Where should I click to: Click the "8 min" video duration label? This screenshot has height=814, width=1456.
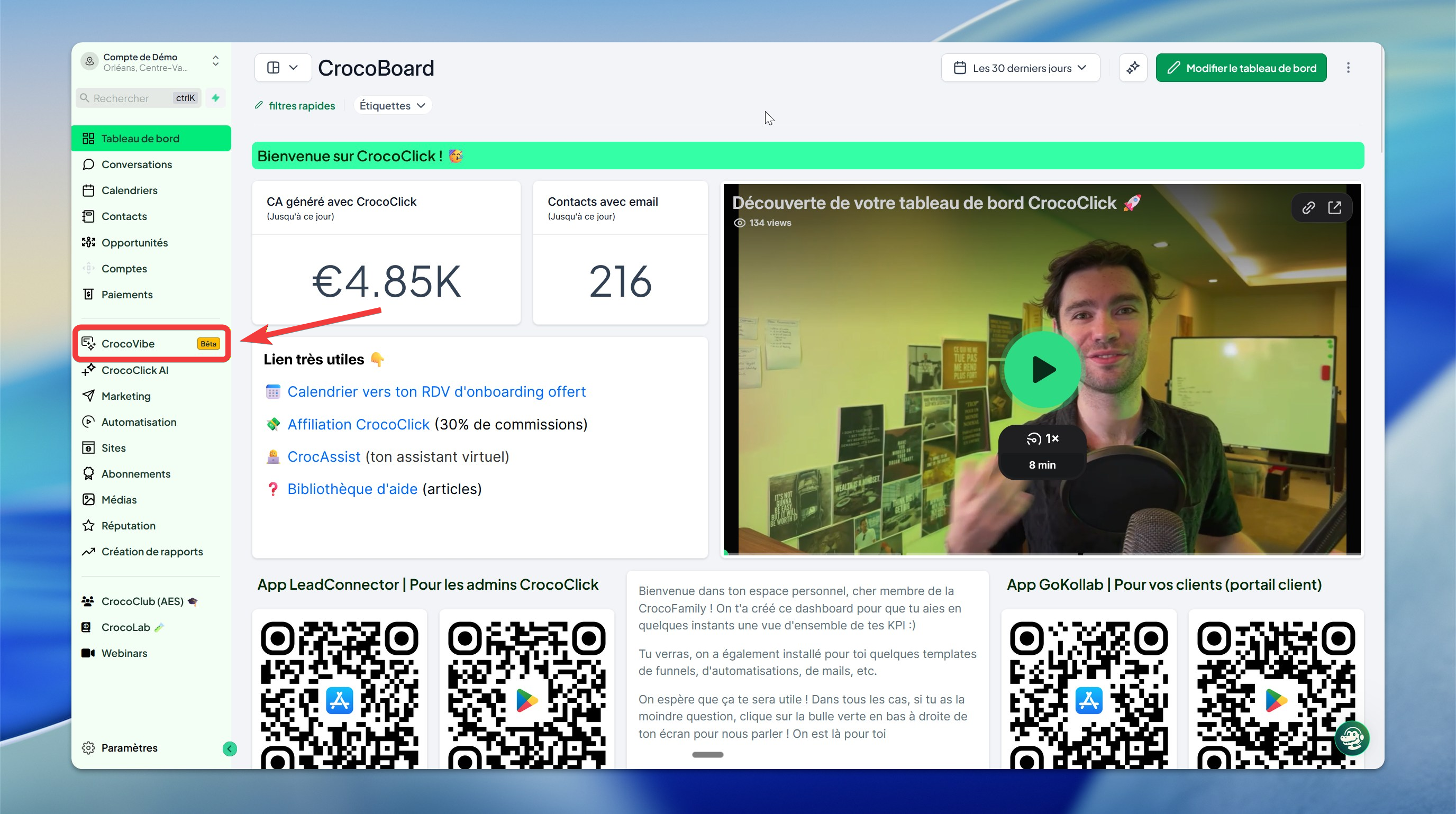[1042, 465]
